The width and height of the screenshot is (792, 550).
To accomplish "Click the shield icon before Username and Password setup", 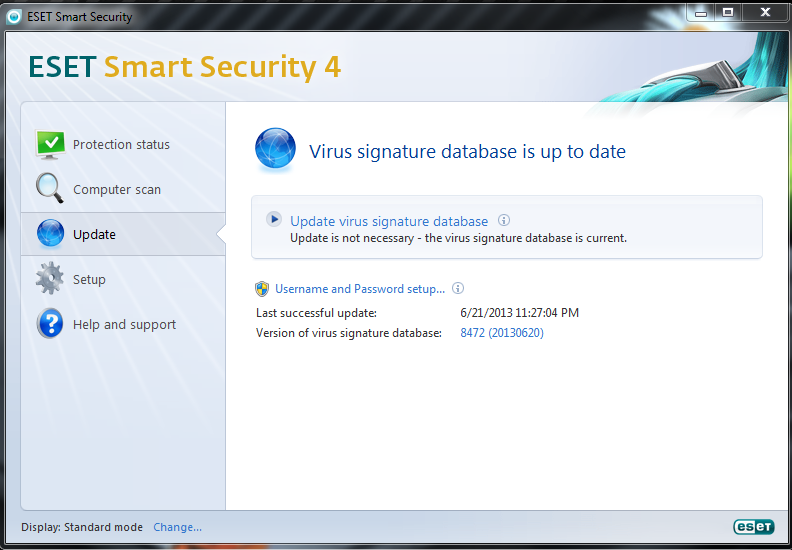I will 262,289.
